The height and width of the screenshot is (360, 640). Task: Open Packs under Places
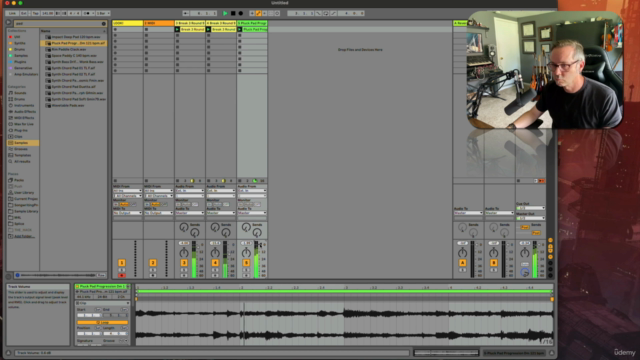(19, 180)
